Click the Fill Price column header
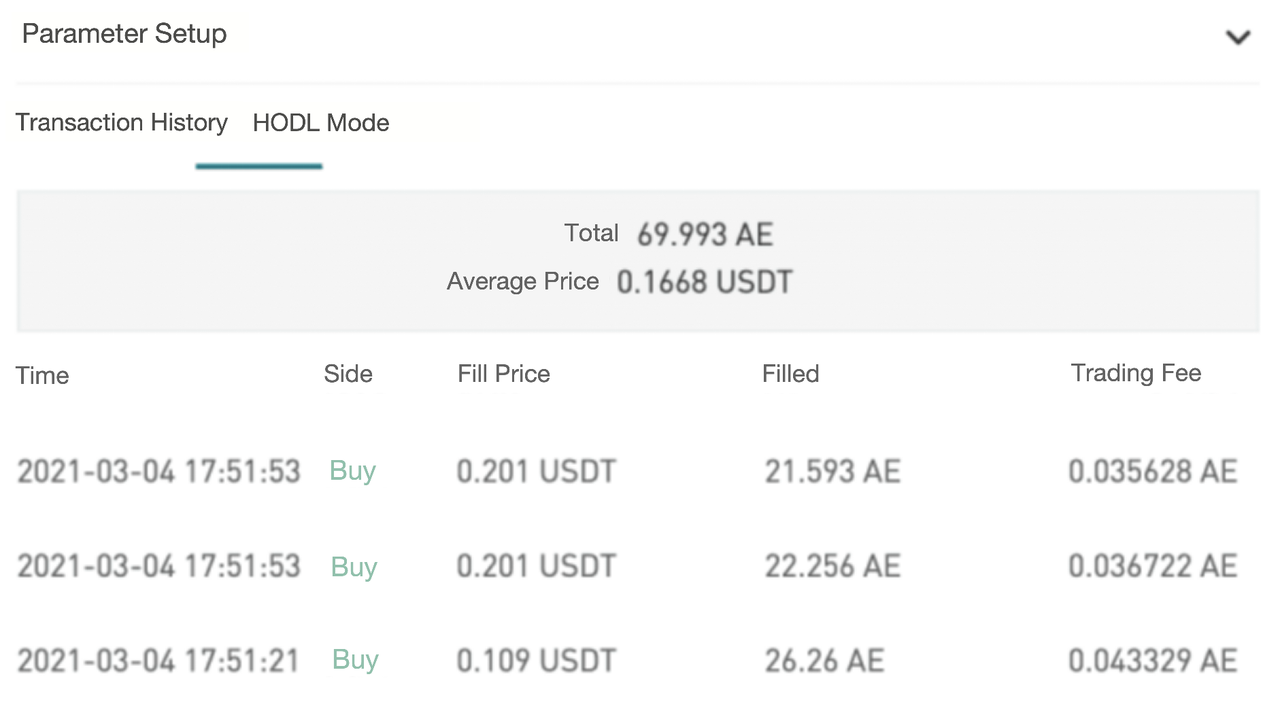This screenshot has height=719, width=1280. pos(503,374)
